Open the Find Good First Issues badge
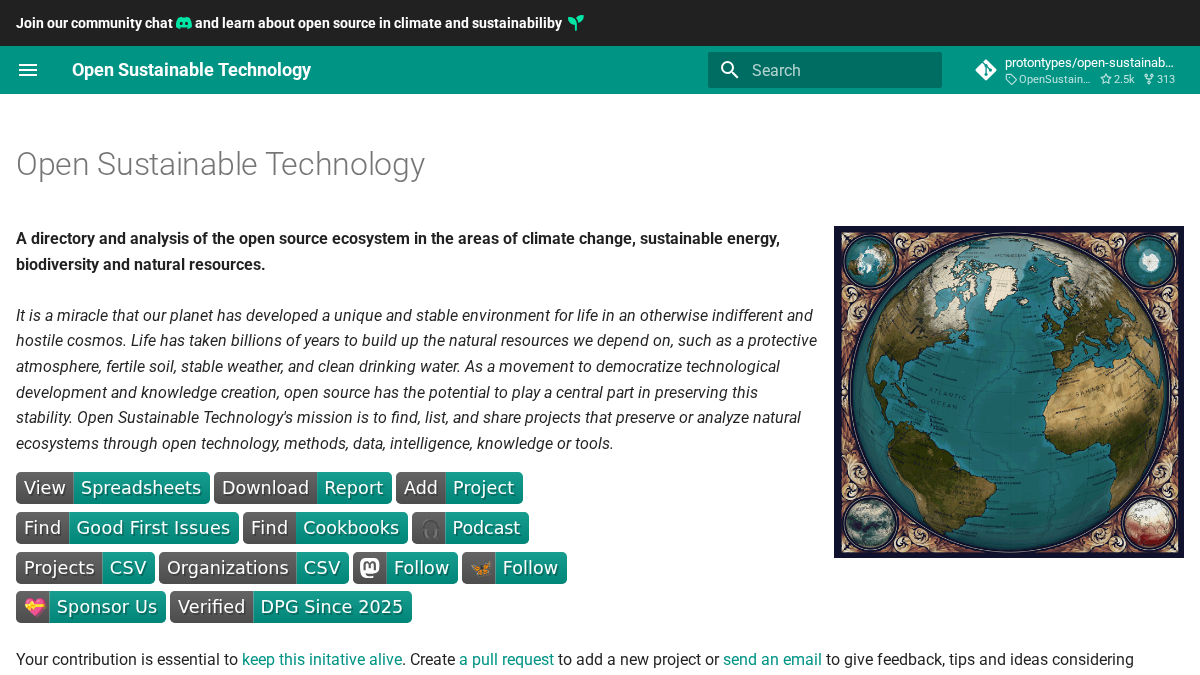The width and height of the screenshot is (1200, 675). (x=128, y=528)
